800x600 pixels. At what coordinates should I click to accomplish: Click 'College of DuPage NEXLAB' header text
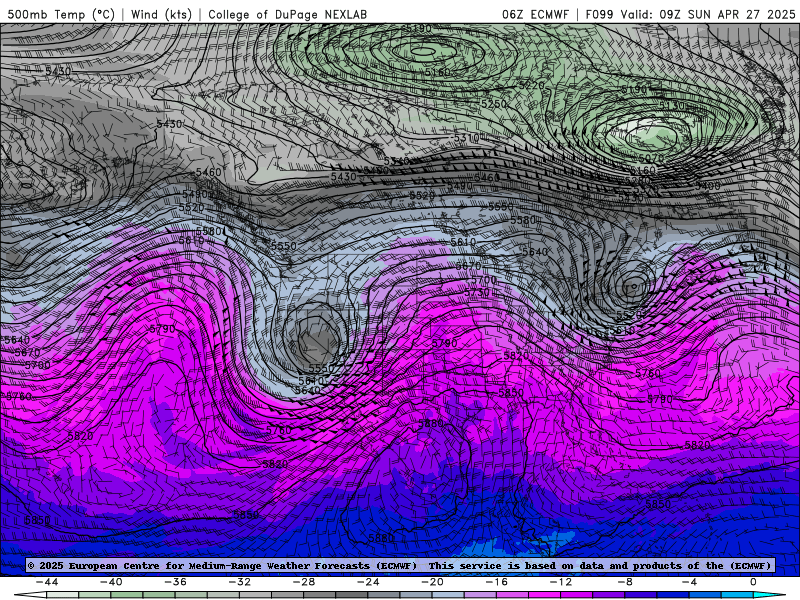(x=288, y=14)
